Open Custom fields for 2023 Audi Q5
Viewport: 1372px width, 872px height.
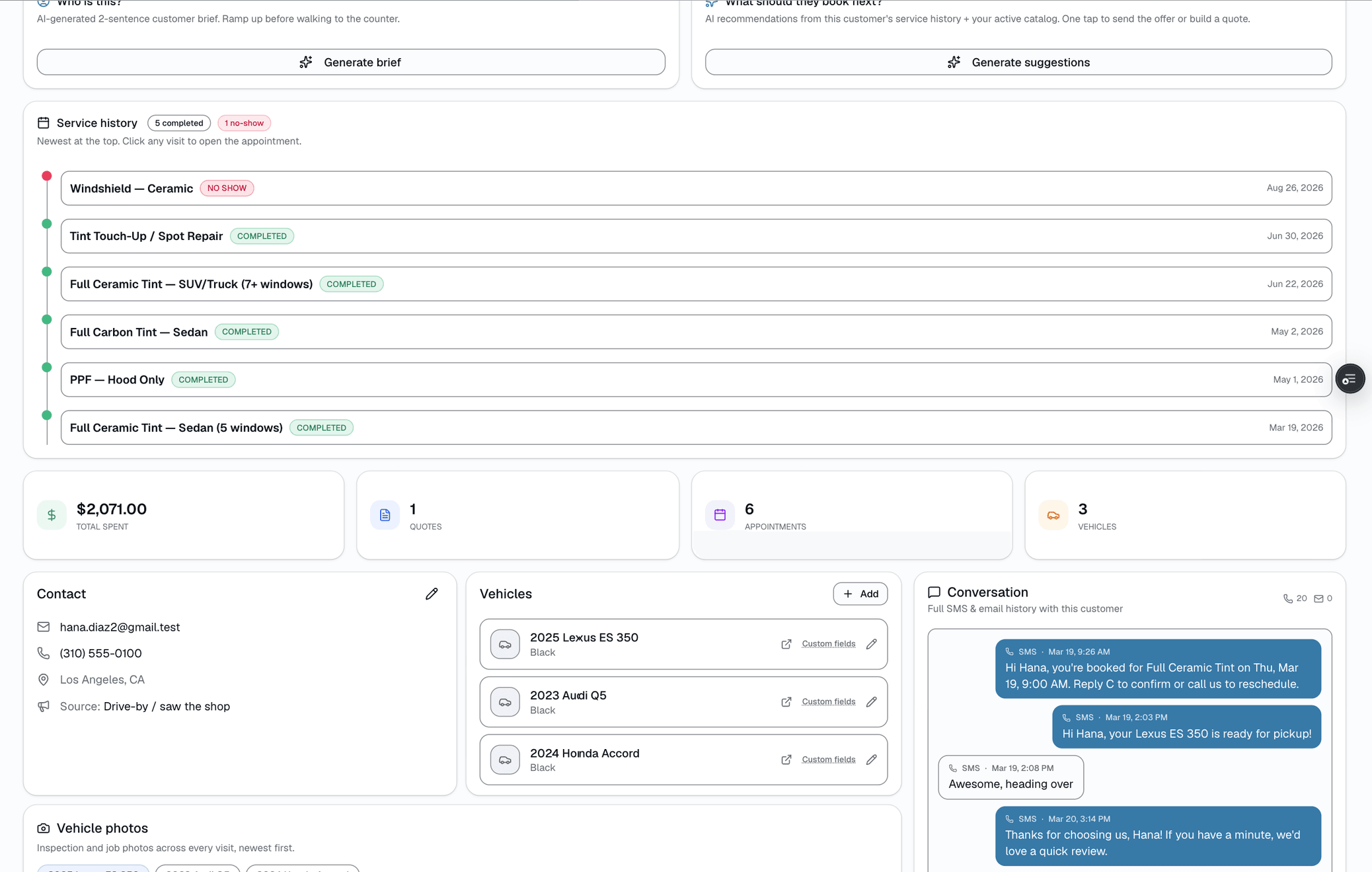click(829, 701)
